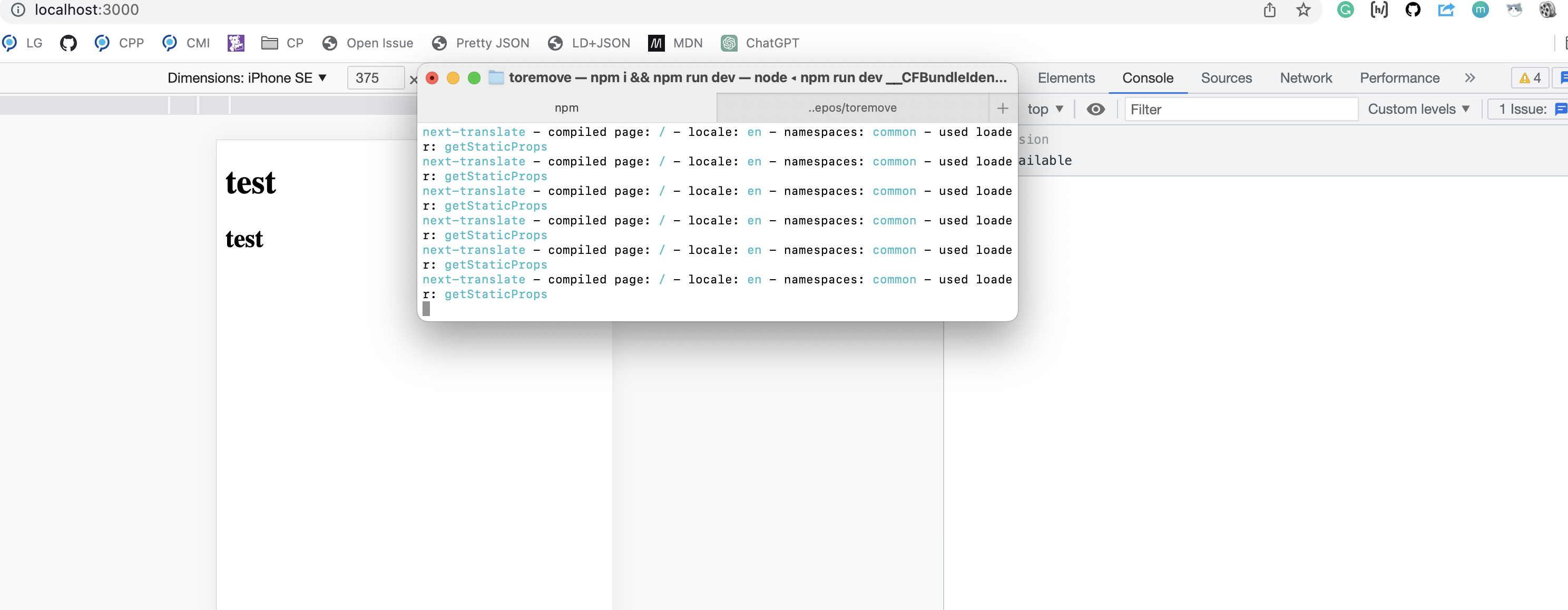Image resolution: width=1568 pixels, height=610 pixels.
Task: Select the ..epos/toremove terminal tab
Action: point(852,109)
